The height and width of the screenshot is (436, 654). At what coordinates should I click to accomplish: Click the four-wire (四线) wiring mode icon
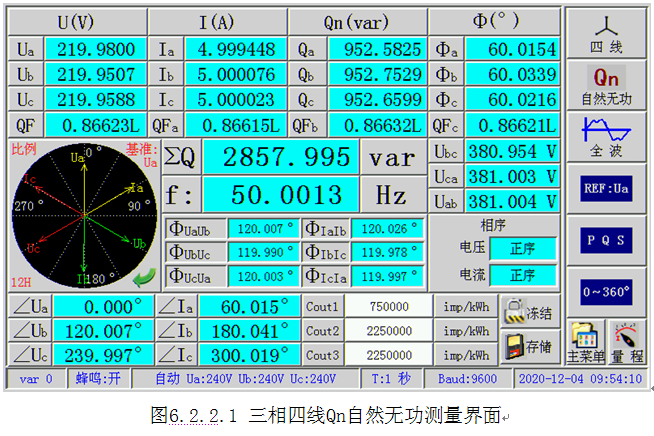coord(606,33)
